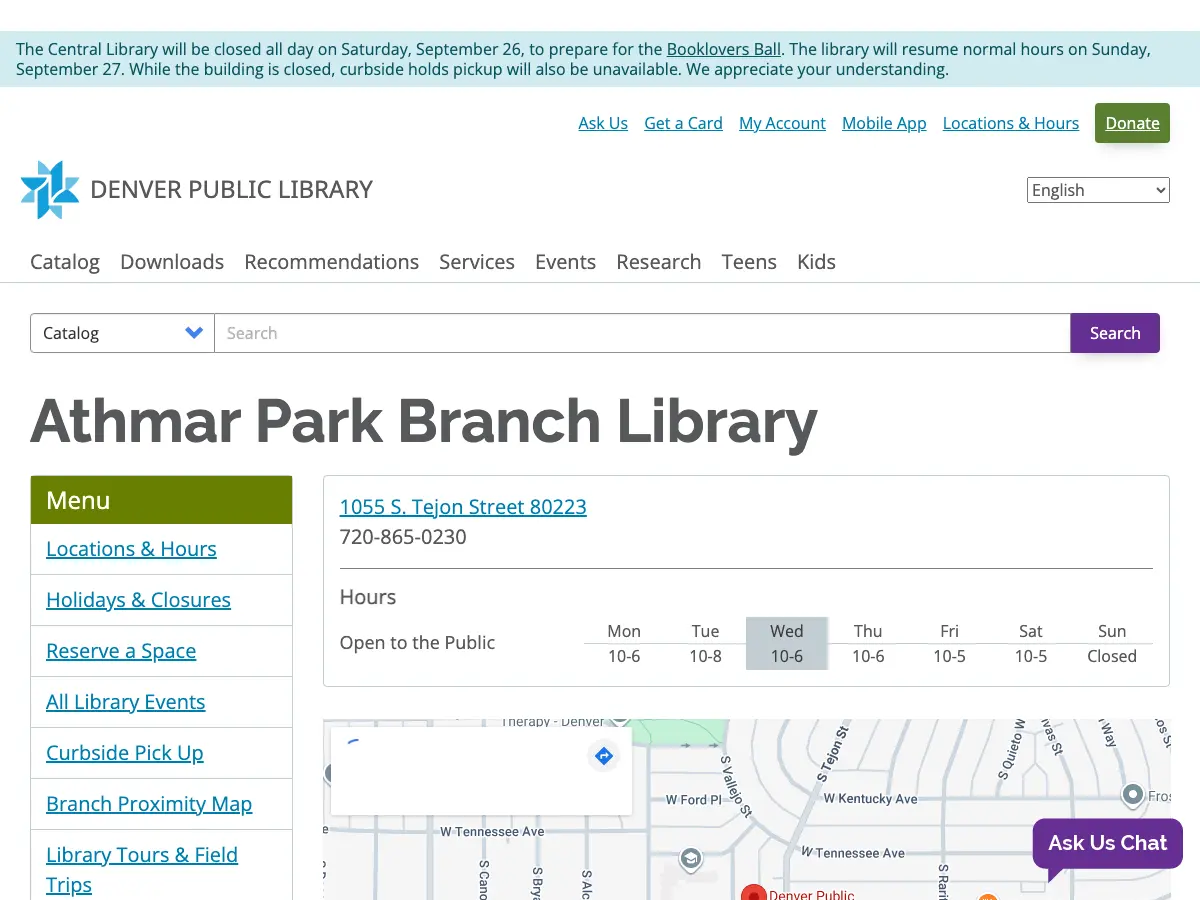Click the purple Search button

1115,333
